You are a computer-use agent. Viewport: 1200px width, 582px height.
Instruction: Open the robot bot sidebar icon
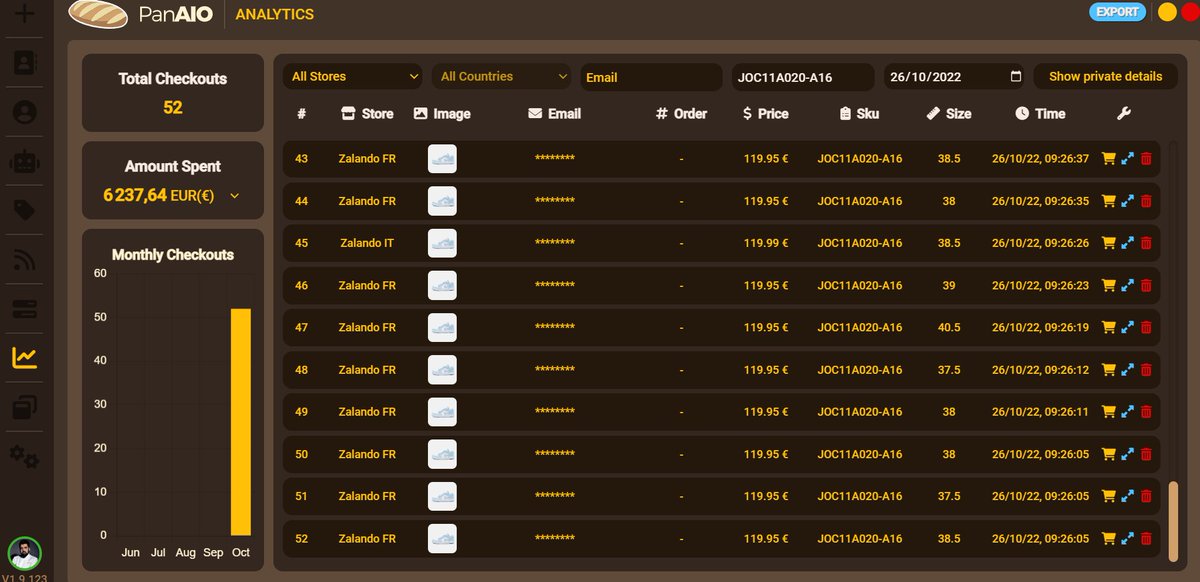[x=24, y=161]
